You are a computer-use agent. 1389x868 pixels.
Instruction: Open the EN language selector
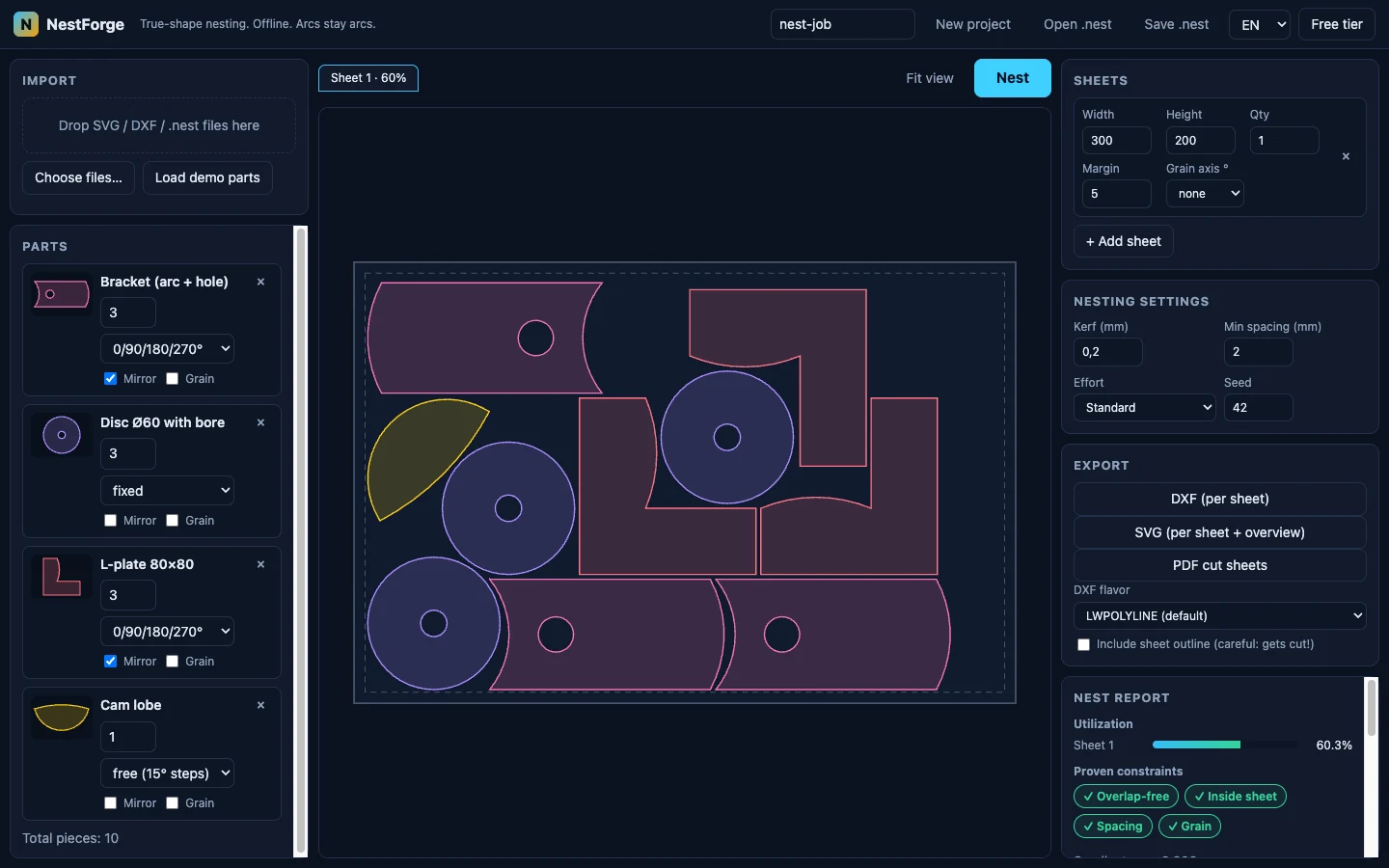pyautogui.click(x=1260, y=24)
